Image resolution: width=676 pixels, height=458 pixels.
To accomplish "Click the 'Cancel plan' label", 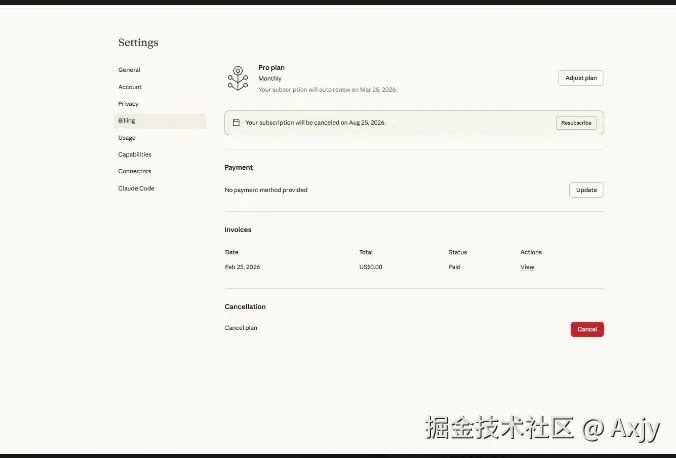I will click(241, 328).
